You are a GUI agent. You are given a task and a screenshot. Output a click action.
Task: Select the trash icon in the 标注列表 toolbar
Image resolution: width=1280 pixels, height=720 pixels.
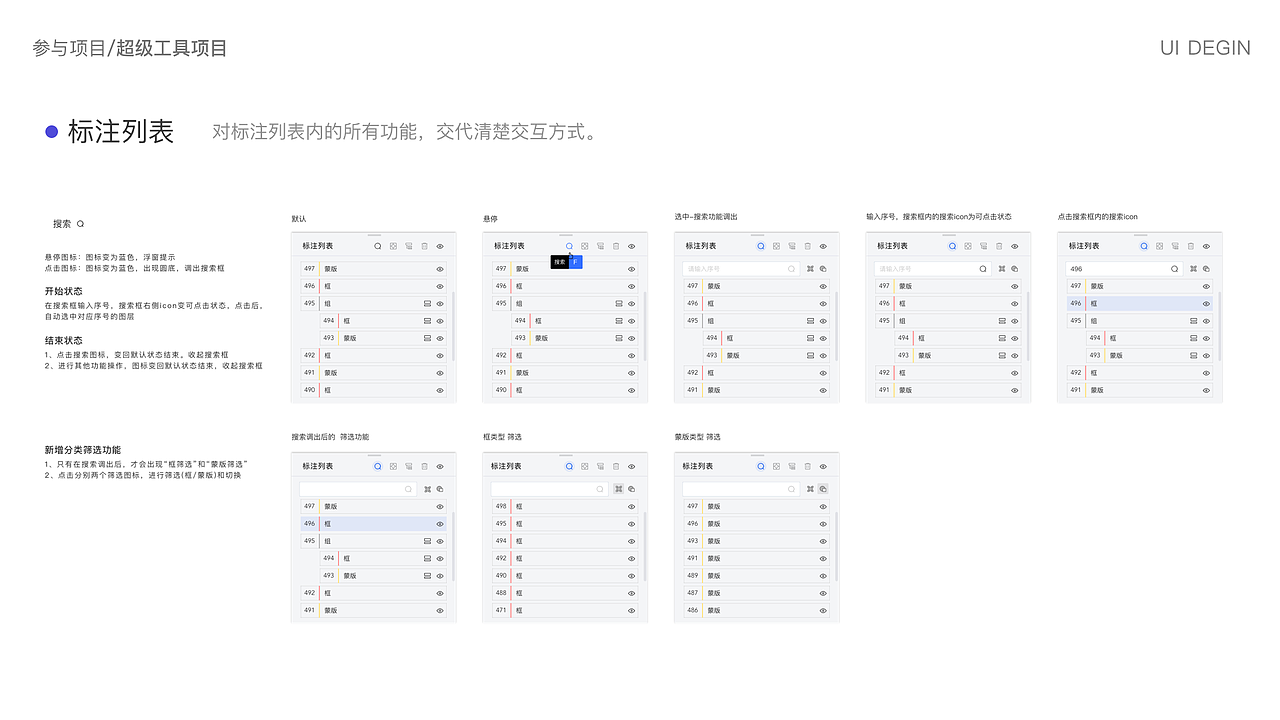(424, 246)
